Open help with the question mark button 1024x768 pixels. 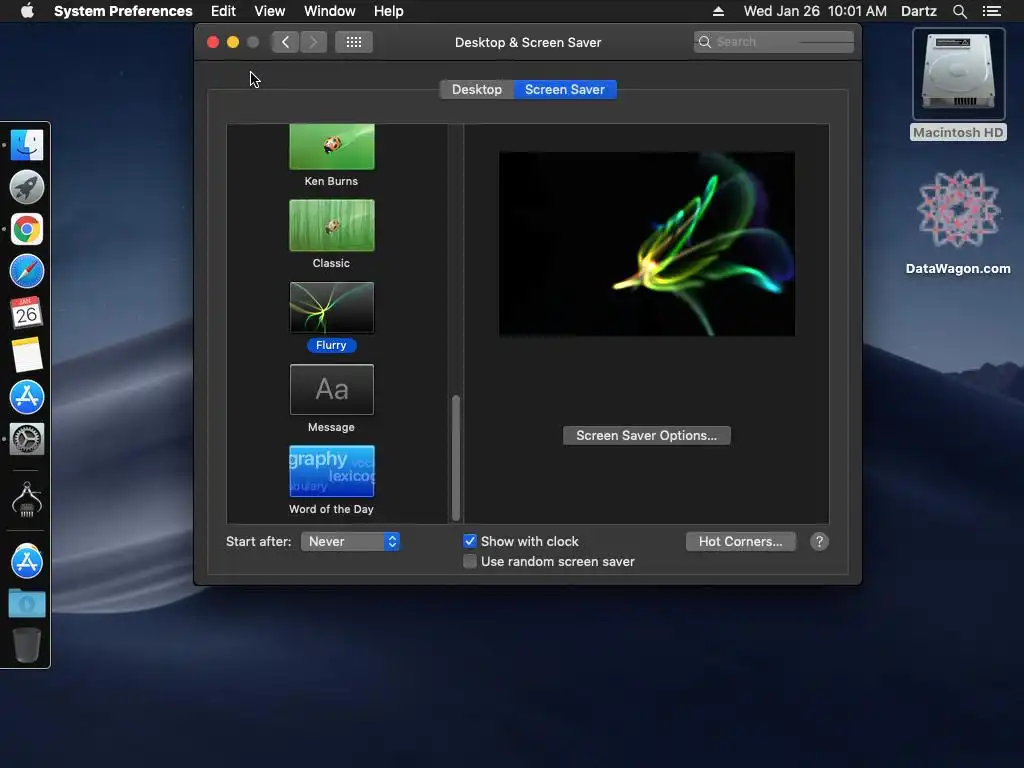(819, 541)
